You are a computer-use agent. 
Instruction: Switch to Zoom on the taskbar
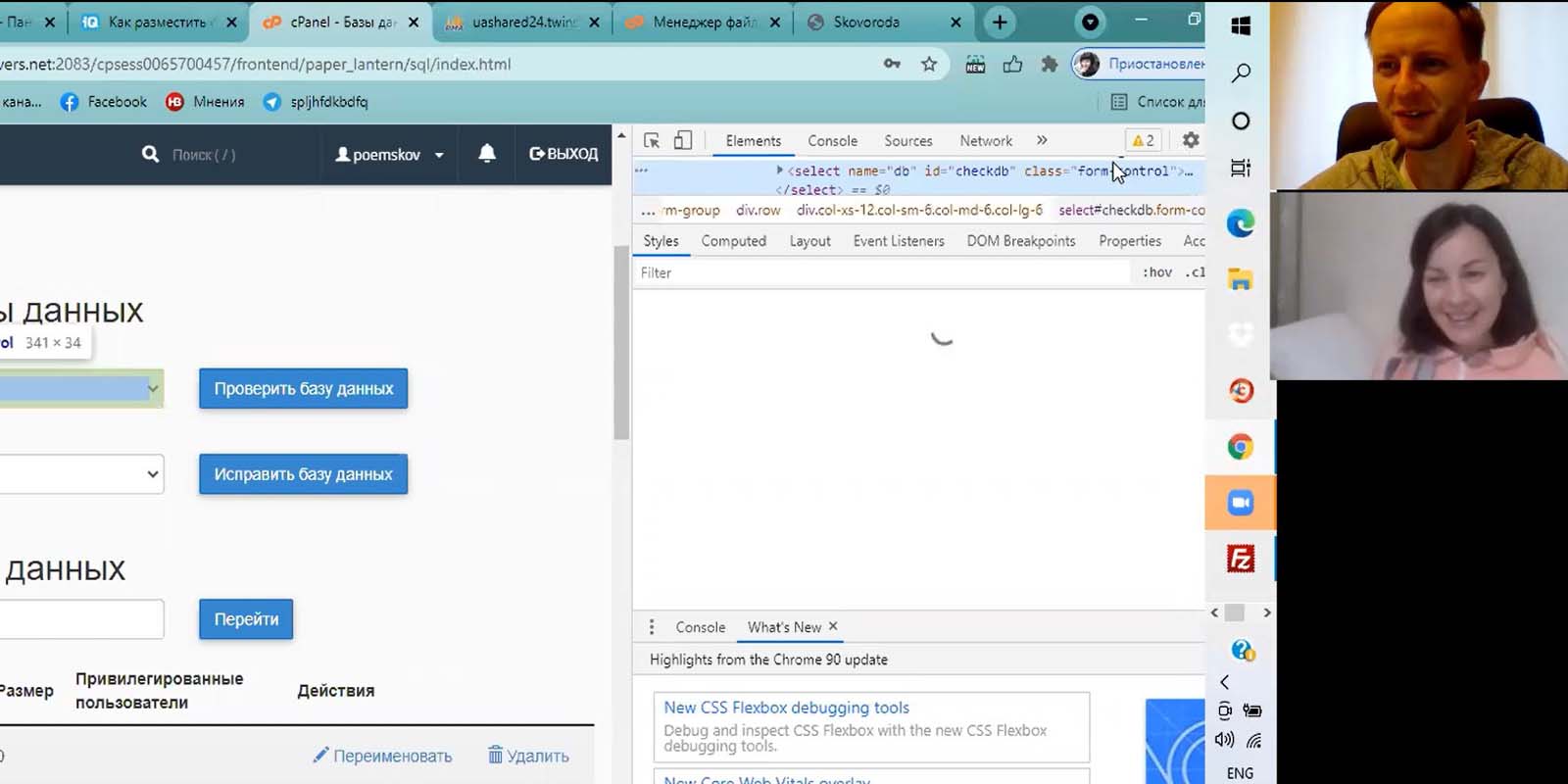tap(1241, 503)
